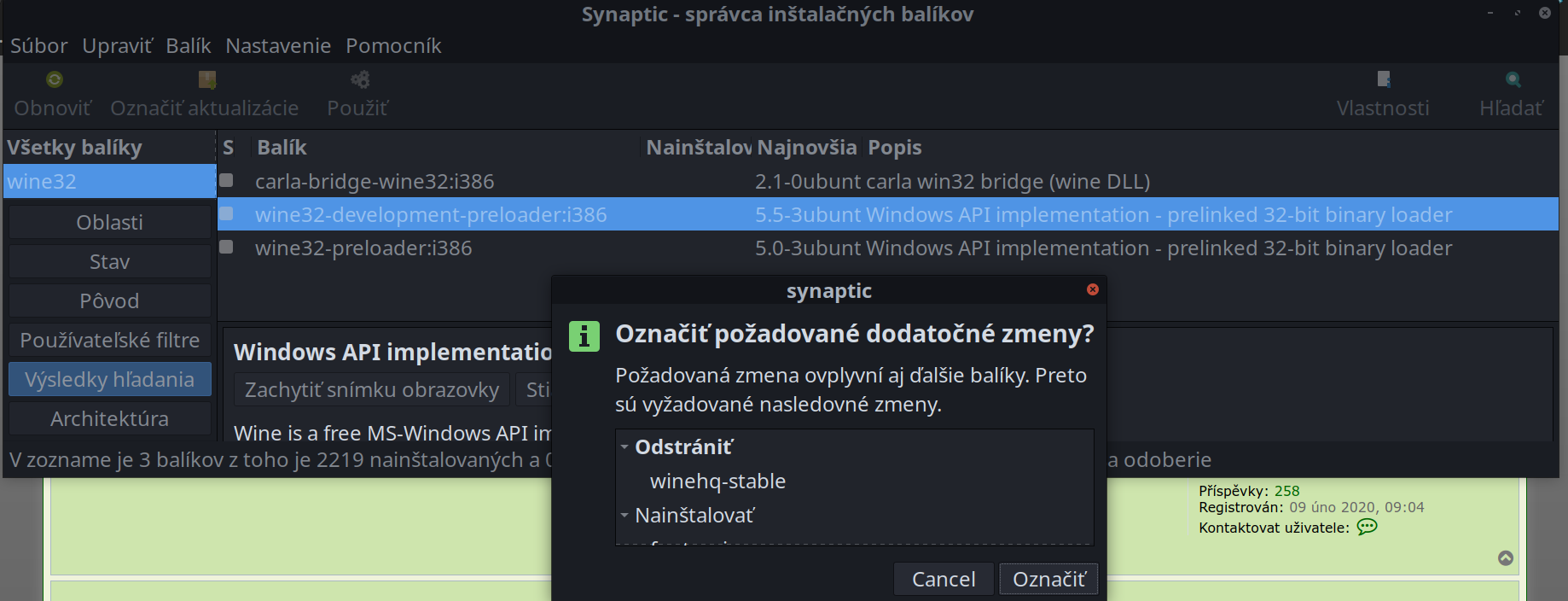Click the Označiť aktualizácie toolbar icon
This screenshot has height=601, width=1568.
[x=206, y=80]
